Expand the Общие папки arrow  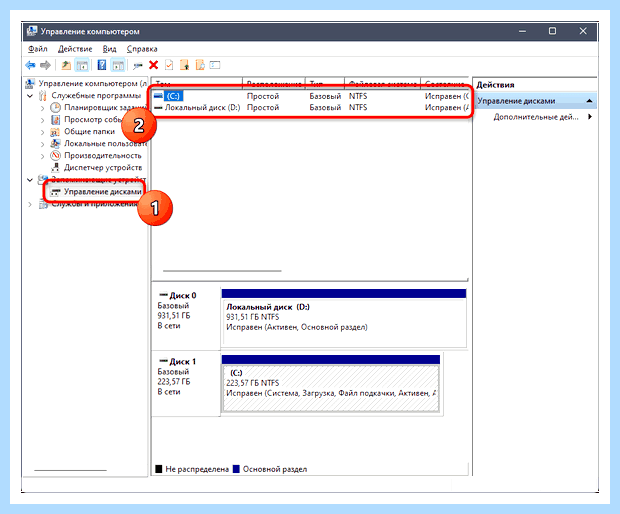(43, 132)
